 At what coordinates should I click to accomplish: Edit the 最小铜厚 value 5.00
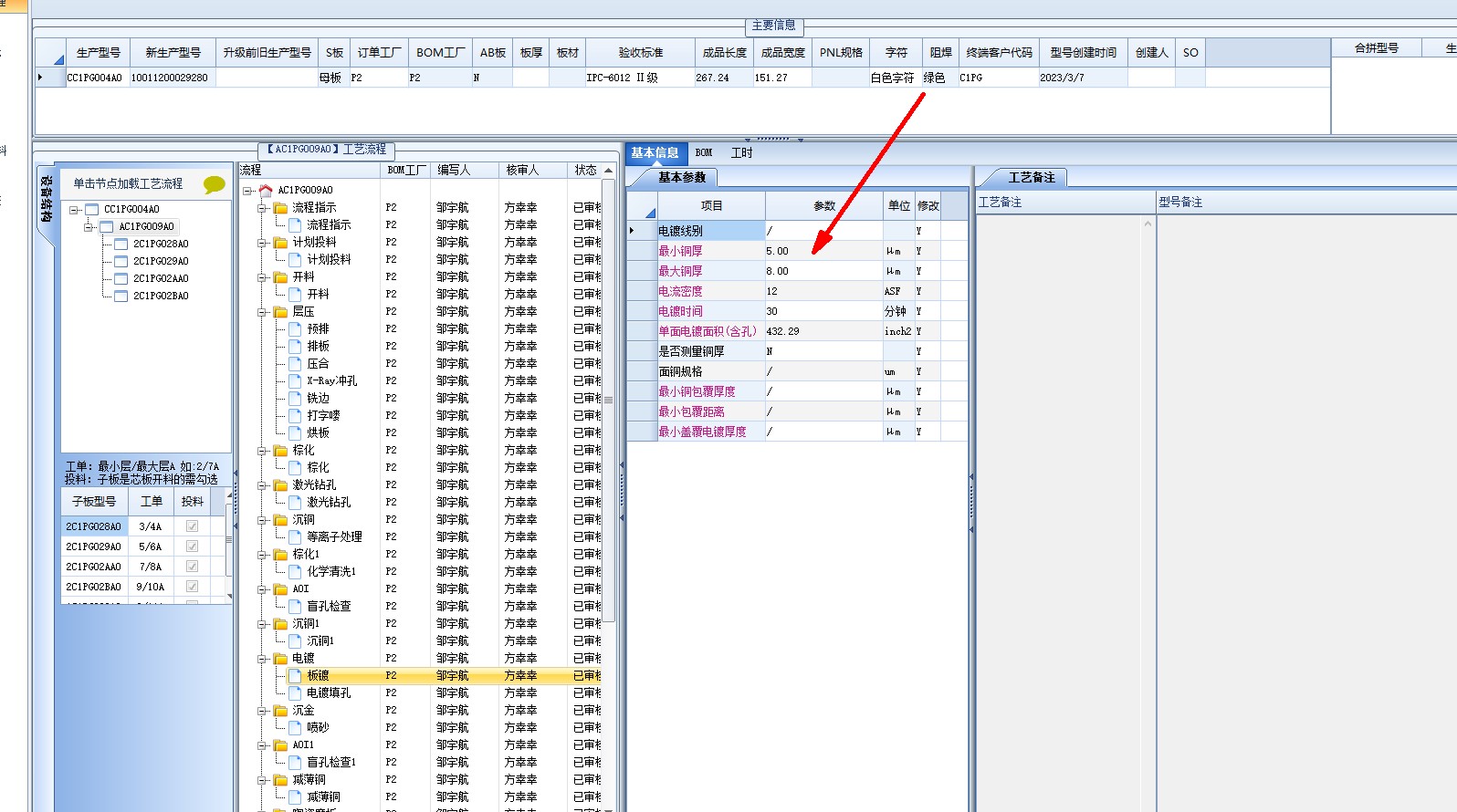coord(824,251)
